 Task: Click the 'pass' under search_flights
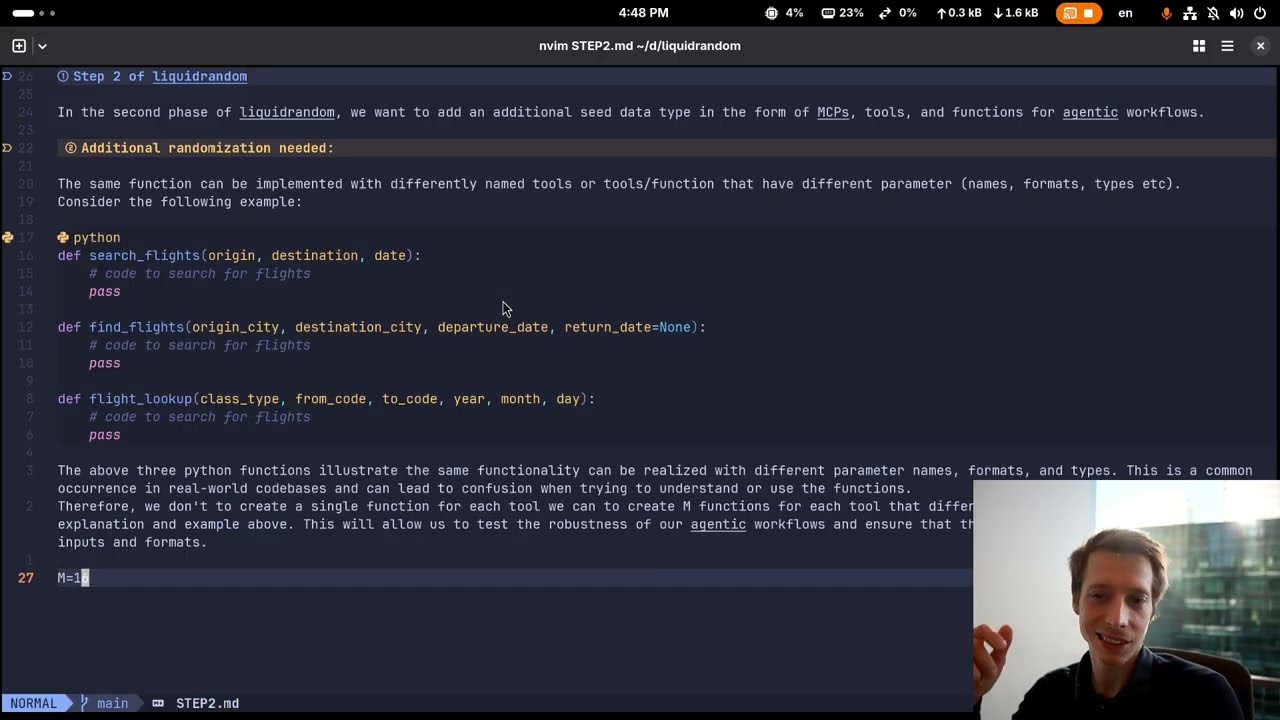(x=104, y=292)
